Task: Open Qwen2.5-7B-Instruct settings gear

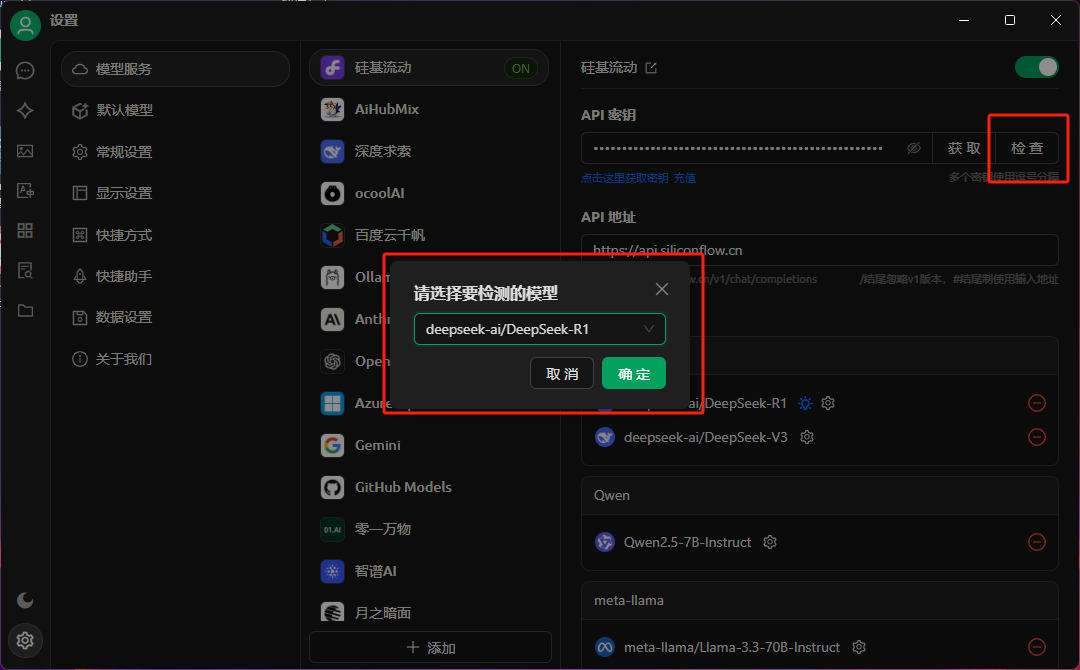Action: [x=770, y=543]
